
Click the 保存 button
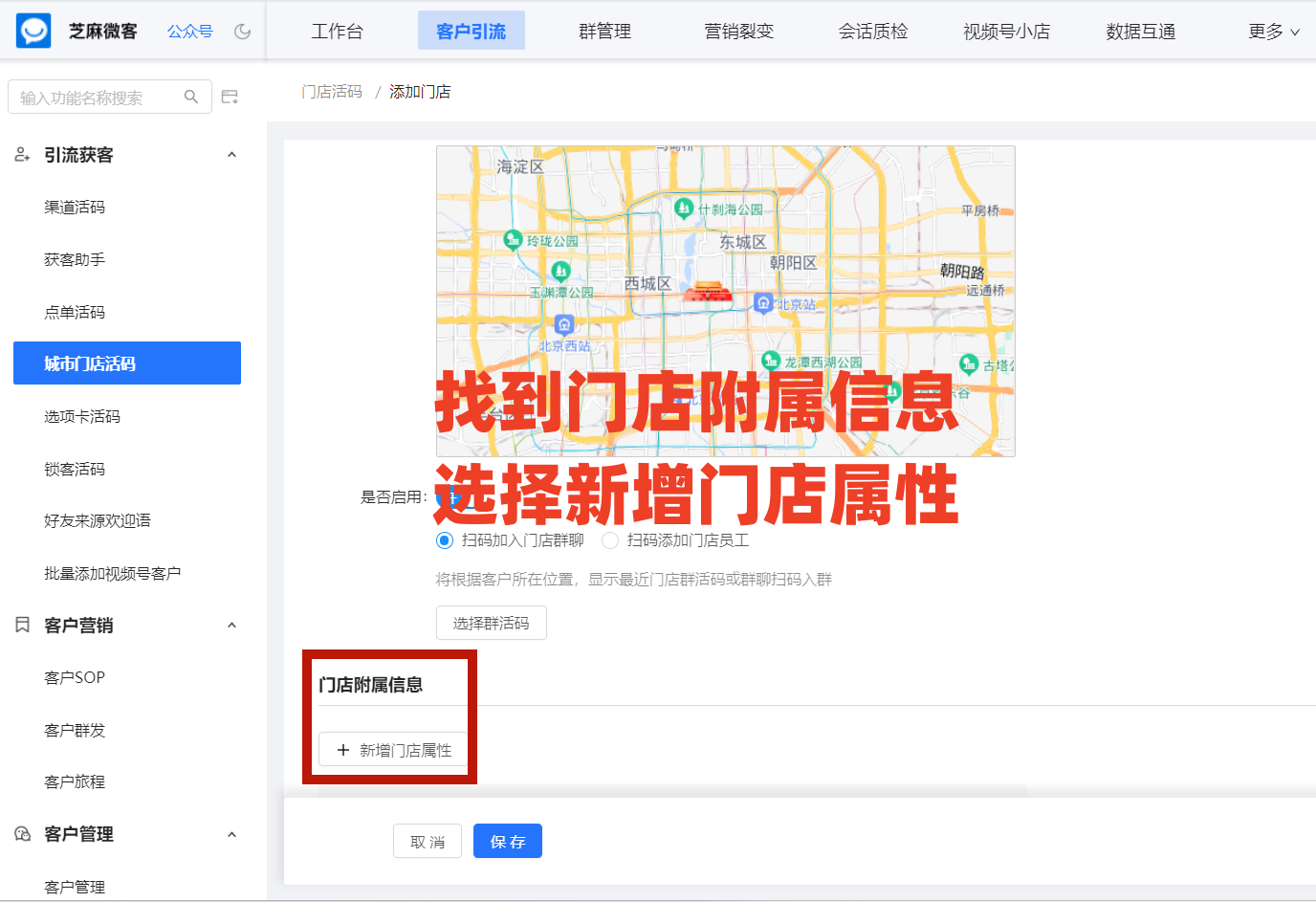coord(508,841)
